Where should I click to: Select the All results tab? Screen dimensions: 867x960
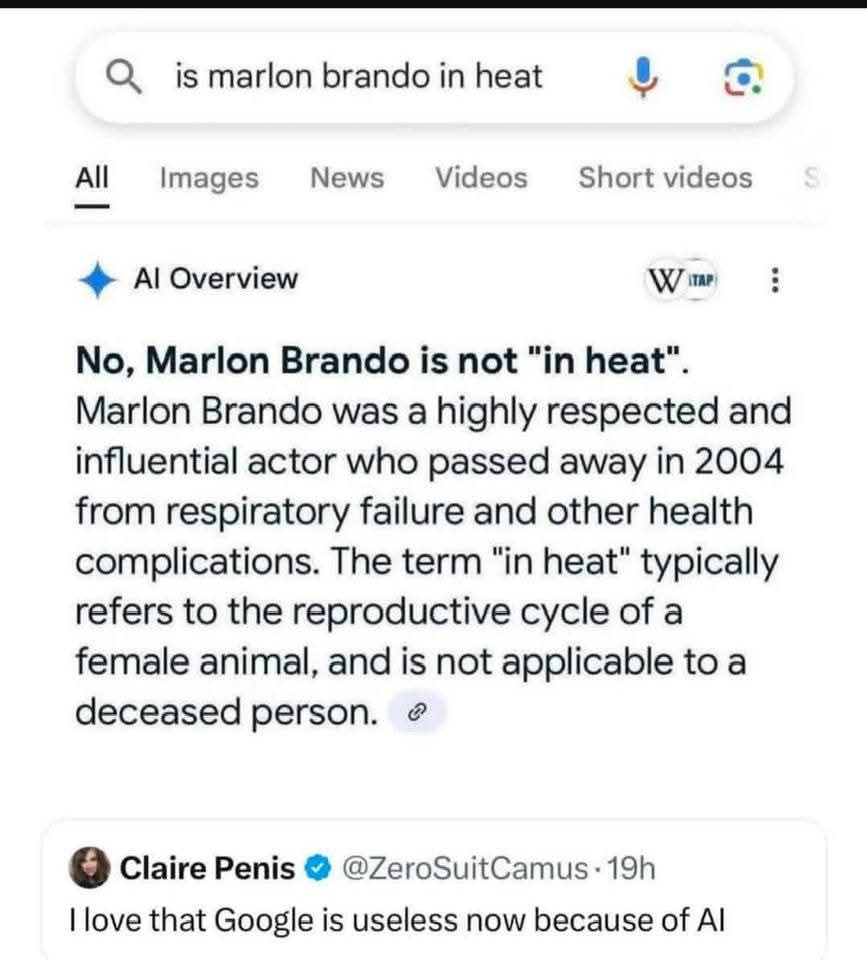click(92, 178)
